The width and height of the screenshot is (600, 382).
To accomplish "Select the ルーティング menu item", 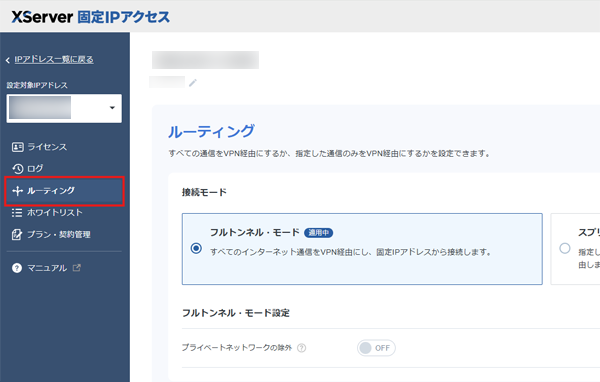I will 64,191.
